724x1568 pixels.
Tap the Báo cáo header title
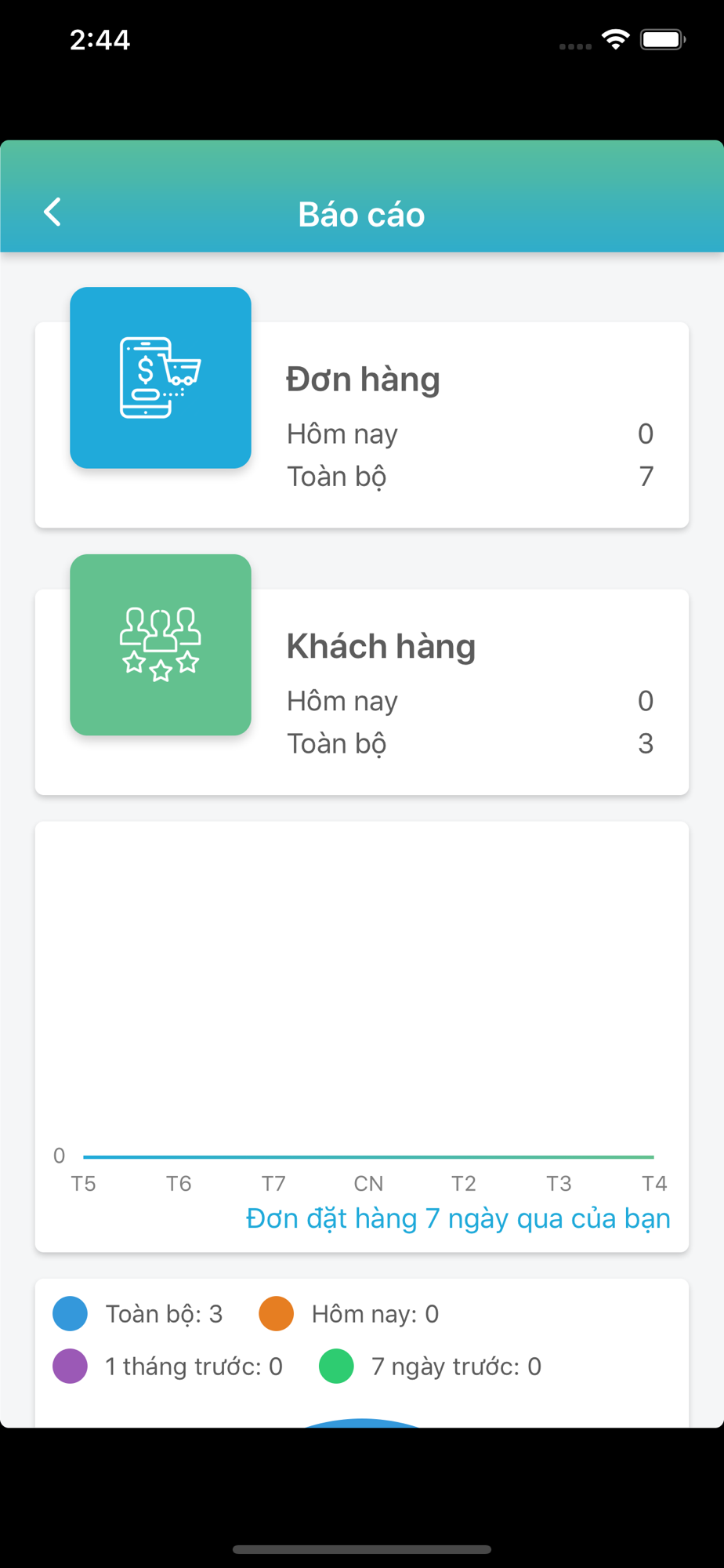[x=361, y=215]
